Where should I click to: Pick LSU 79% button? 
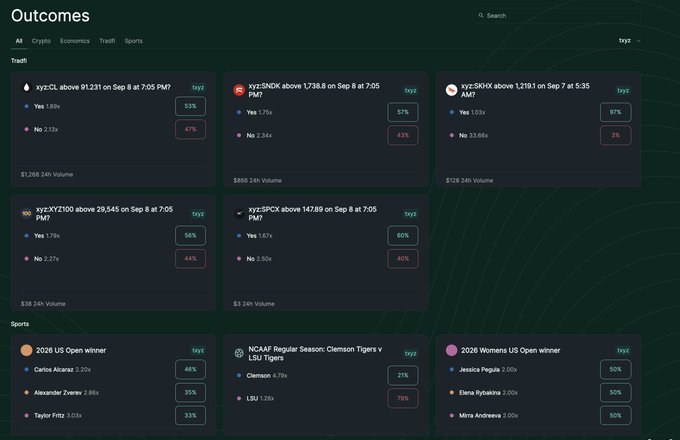pyautogui.click(x=403, y=398)
